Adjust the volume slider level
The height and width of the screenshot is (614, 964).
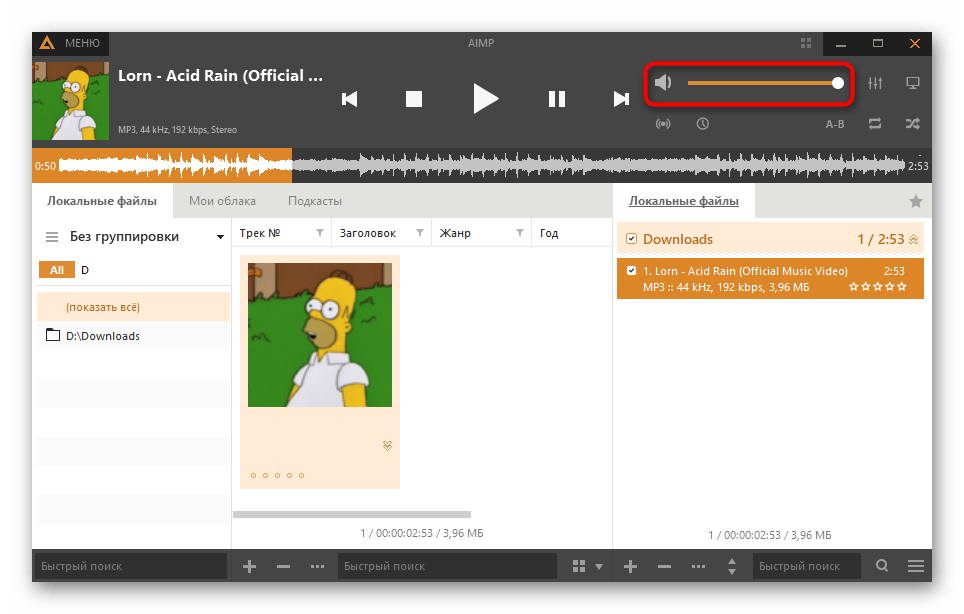(x=765, y=83)
